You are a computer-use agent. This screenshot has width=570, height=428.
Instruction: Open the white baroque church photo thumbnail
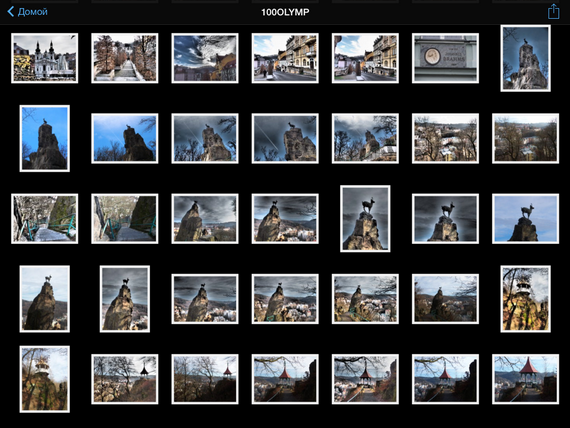pyautogui.click(x=45, y=58)
